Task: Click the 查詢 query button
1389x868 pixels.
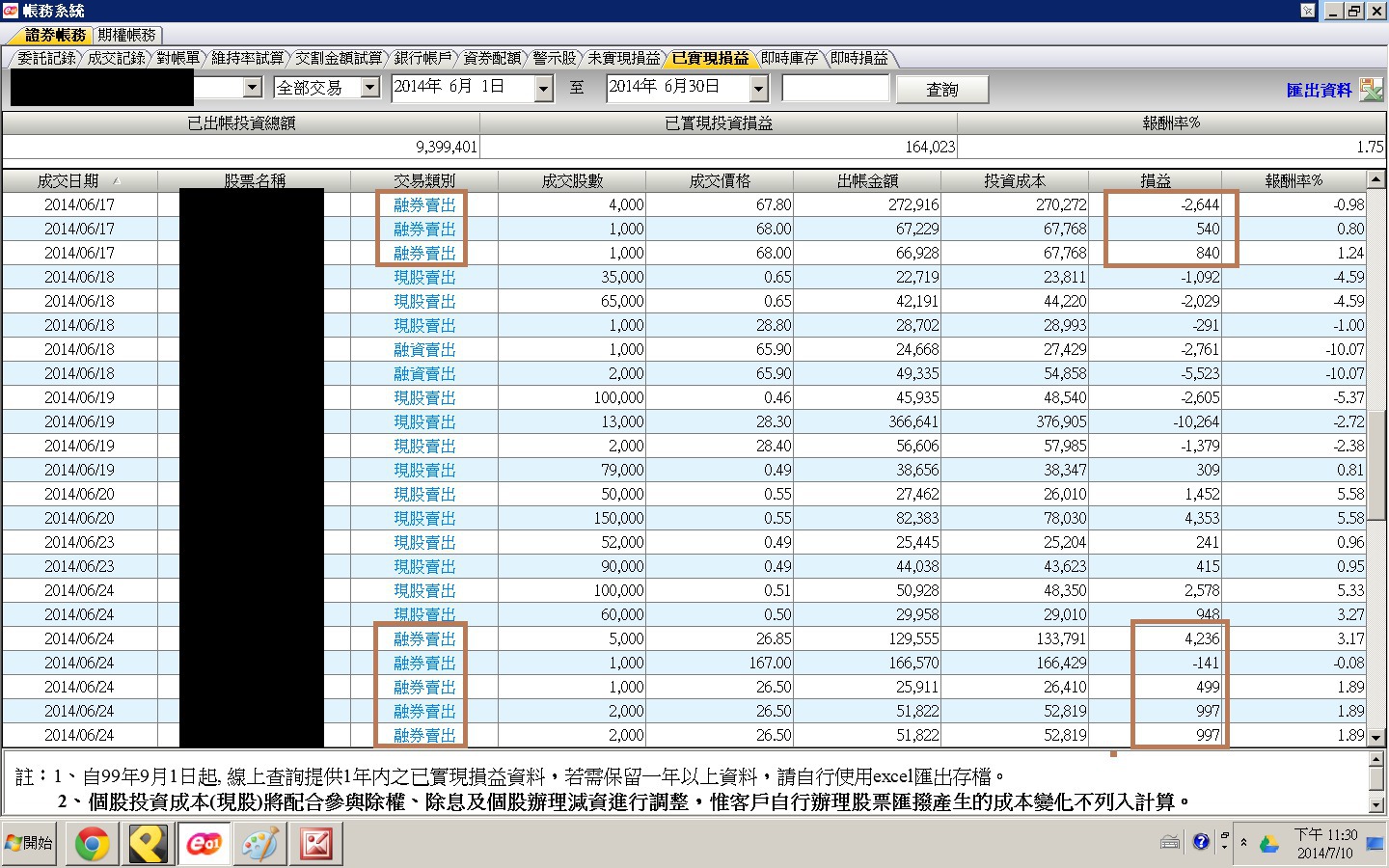Action: coord(941,90)
